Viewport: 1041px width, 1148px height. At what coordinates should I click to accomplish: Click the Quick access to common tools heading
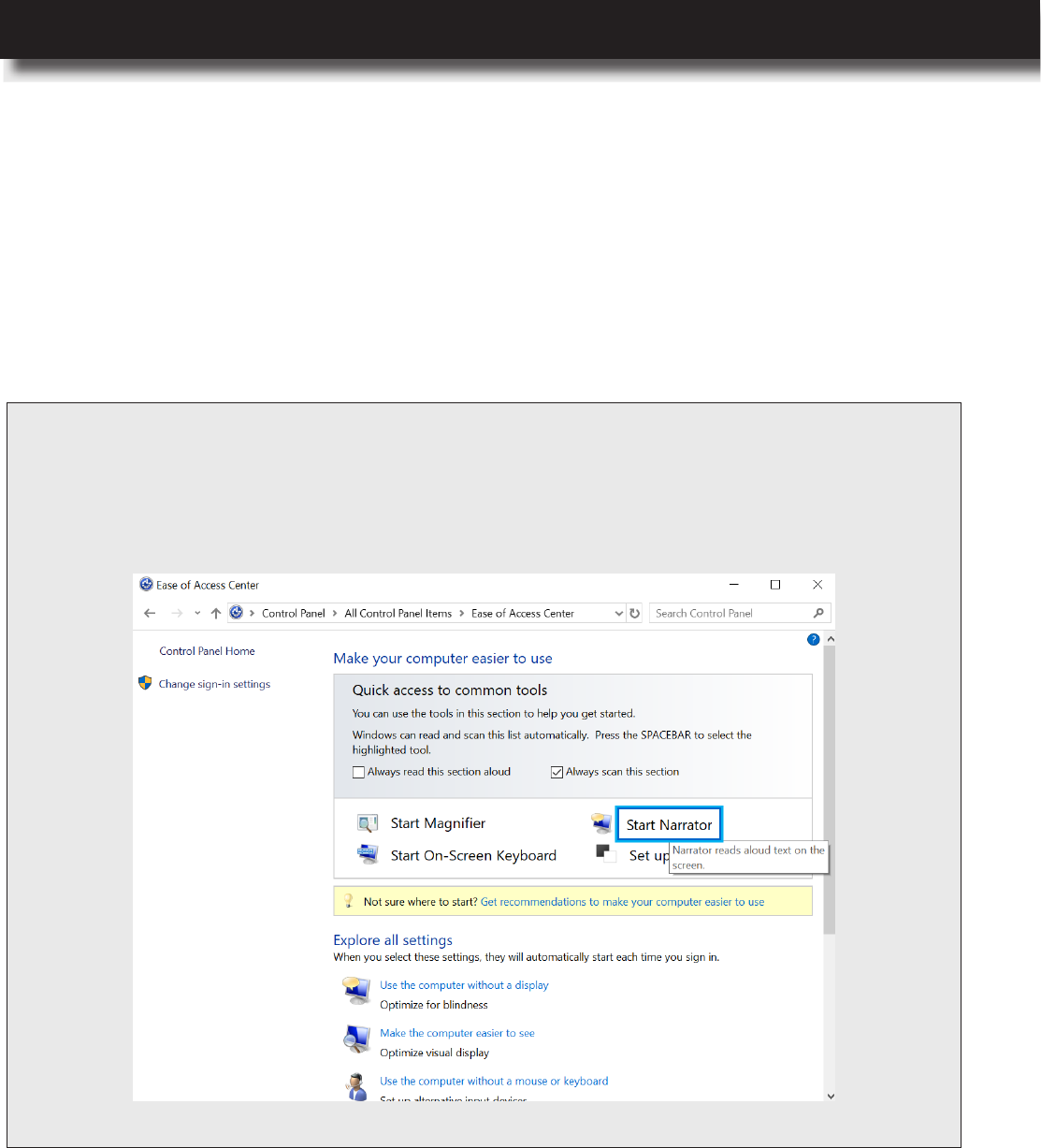[x=450, y=690]
